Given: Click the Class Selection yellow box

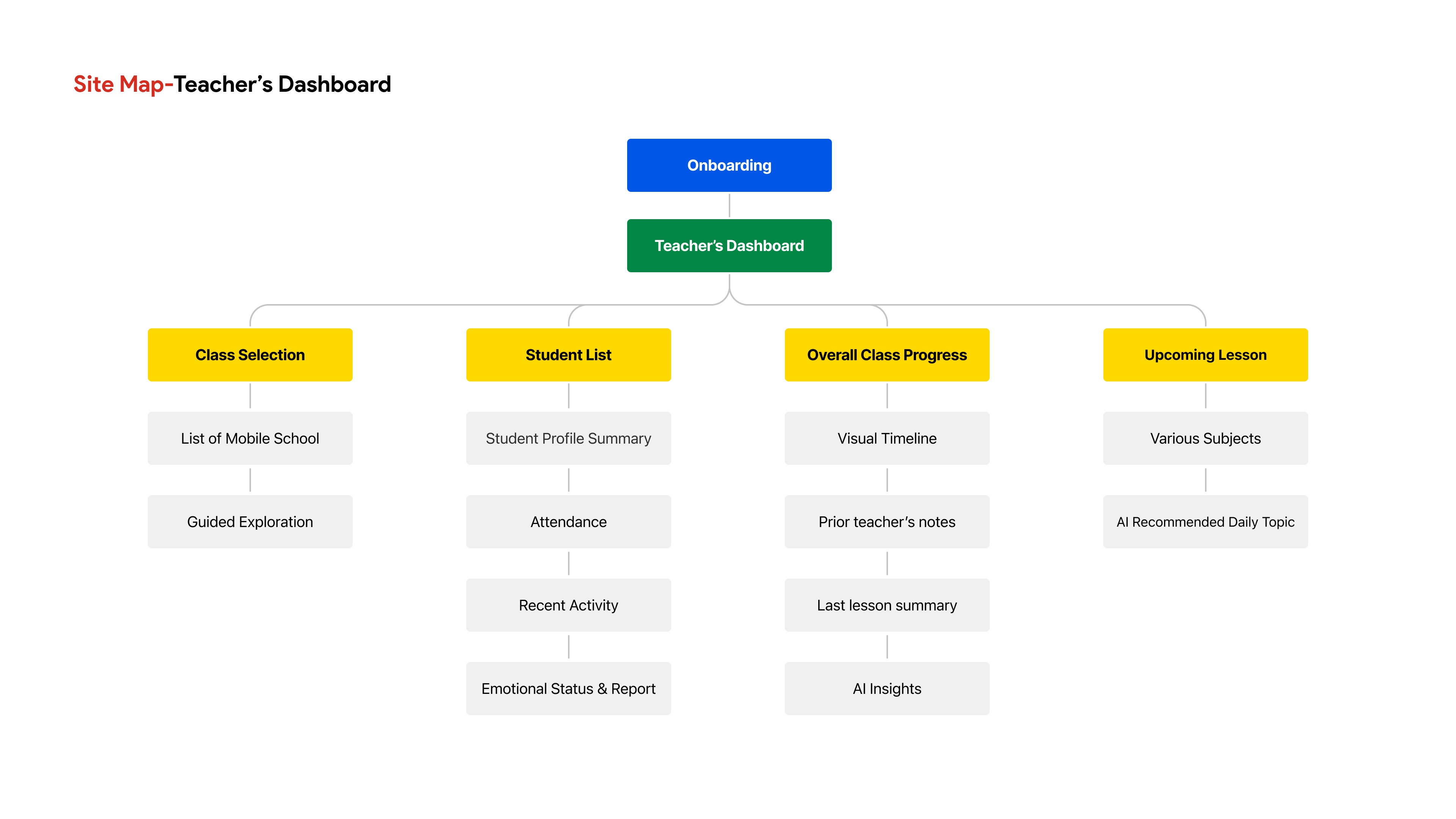Looking at the screenshot, I should tap(250, 355).
